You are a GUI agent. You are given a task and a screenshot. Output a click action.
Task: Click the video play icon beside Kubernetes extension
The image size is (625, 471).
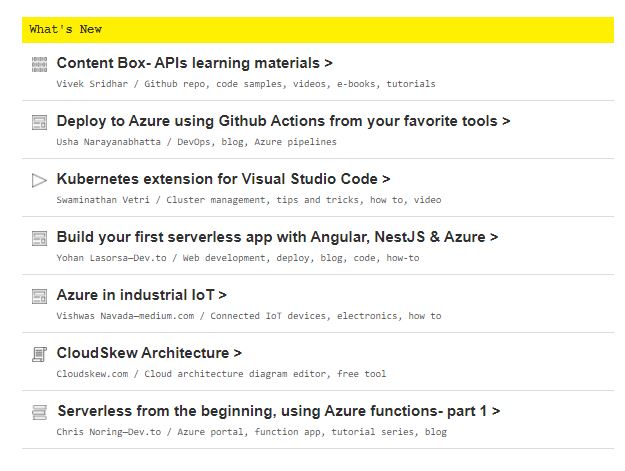pos(39,180)
